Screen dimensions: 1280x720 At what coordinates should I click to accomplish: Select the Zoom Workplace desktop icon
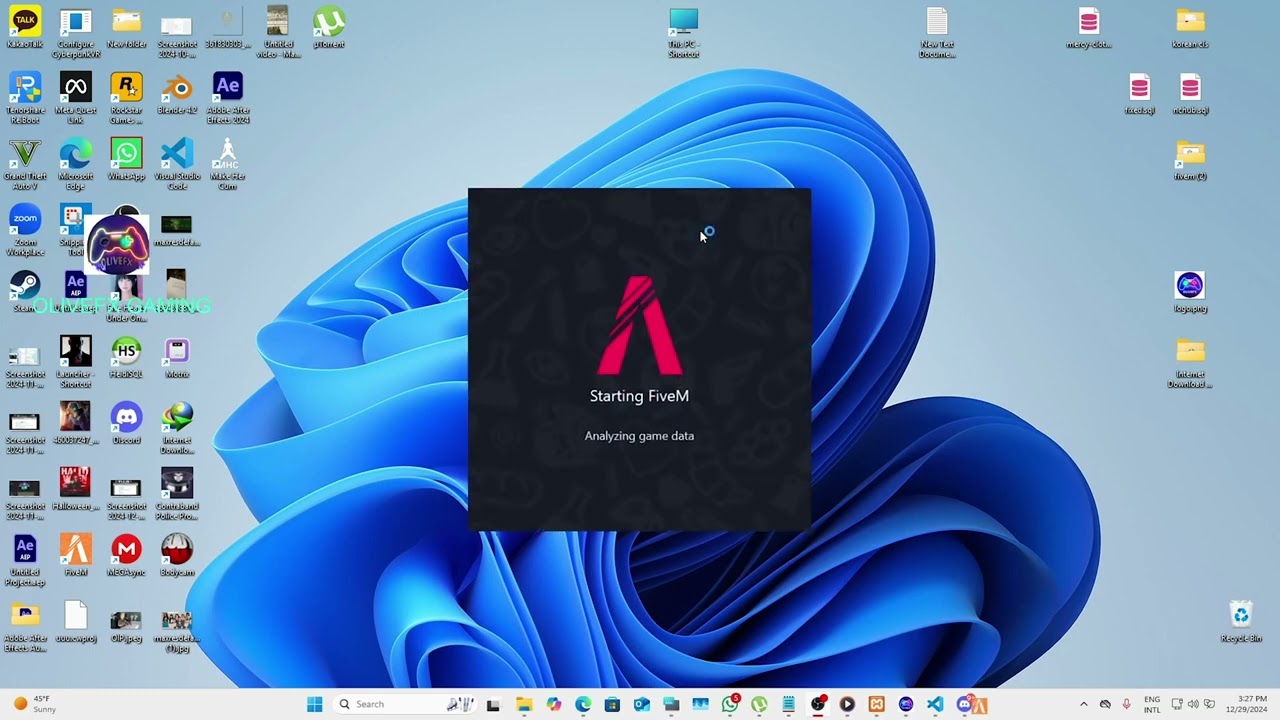coord(25,230)
